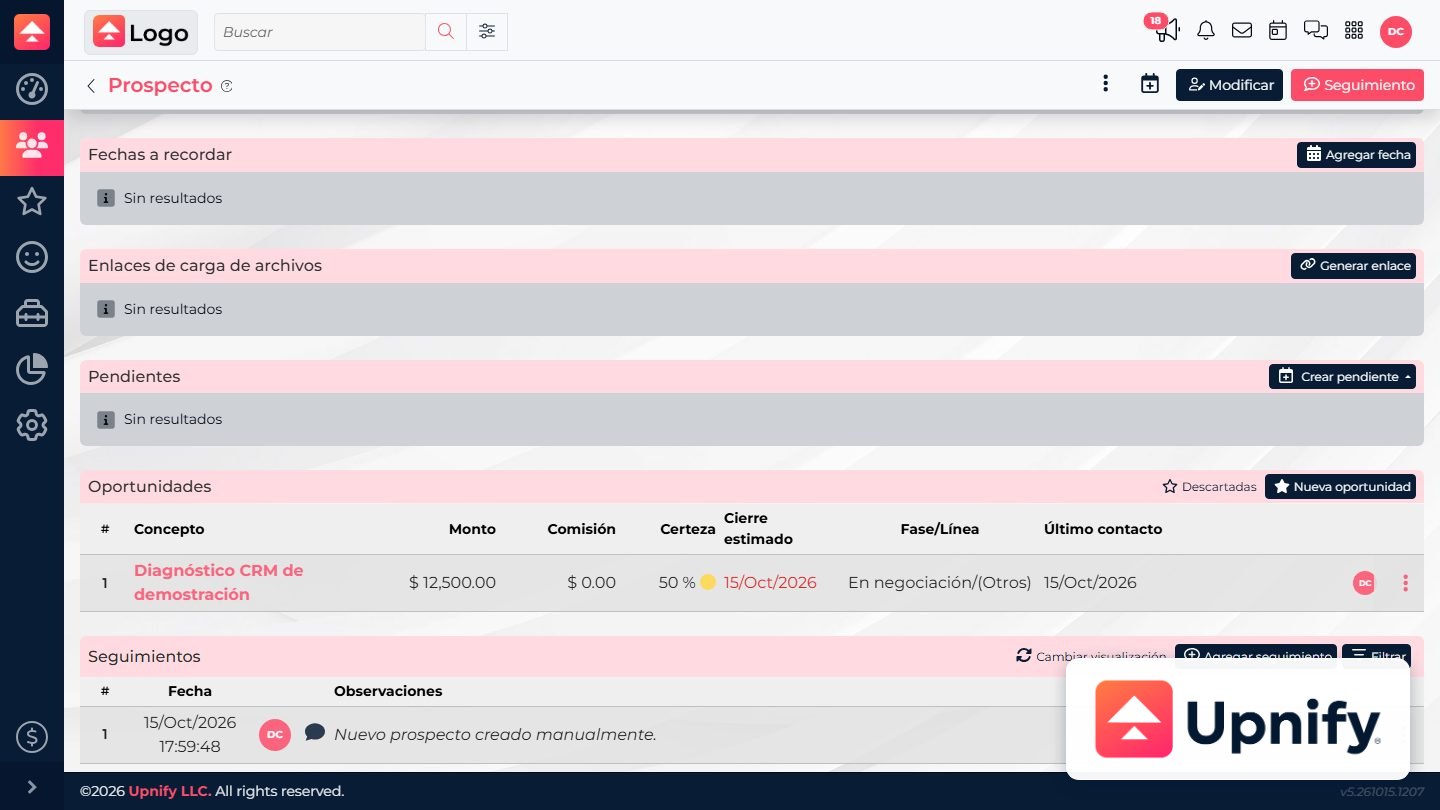The height and width of the screenshot is (810, 1440).
Task: Go back using the chevron beside Prospecto
Action: pos(91,86)
